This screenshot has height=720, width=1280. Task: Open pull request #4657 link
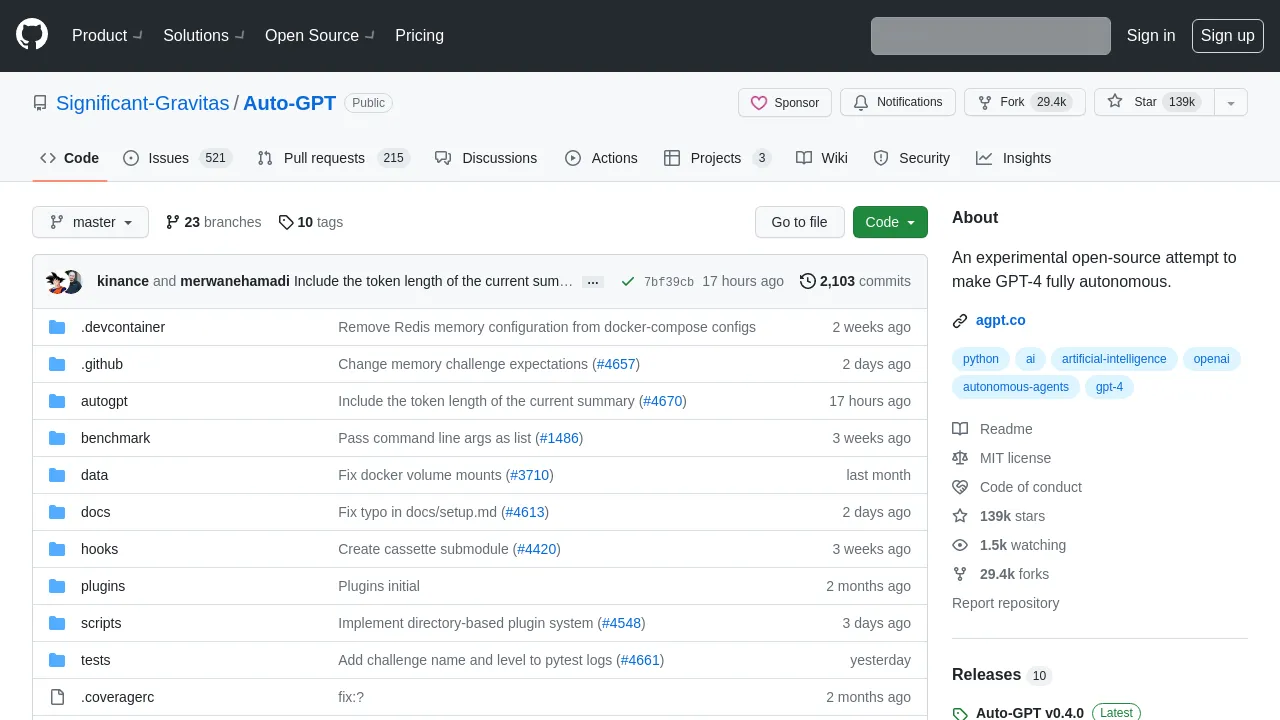tap(616, 364)
